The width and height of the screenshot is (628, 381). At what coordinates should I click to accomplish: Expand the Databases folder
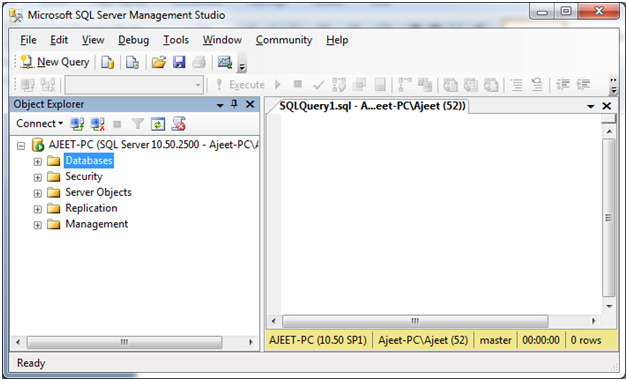37,162
